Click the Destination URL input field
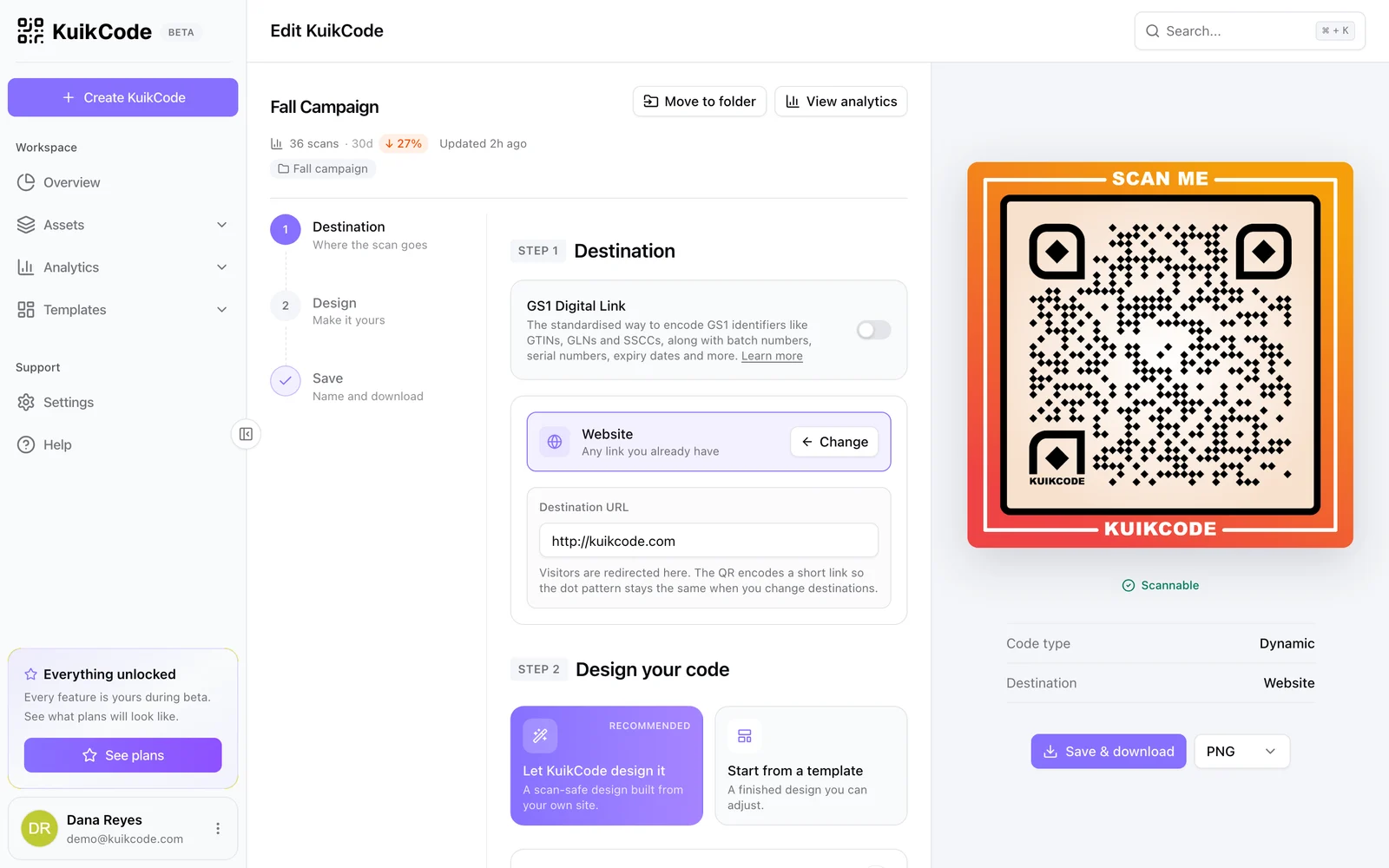The height and width of the screenshot is (868, 1389). pyautogui.click(x=708, y=541)
